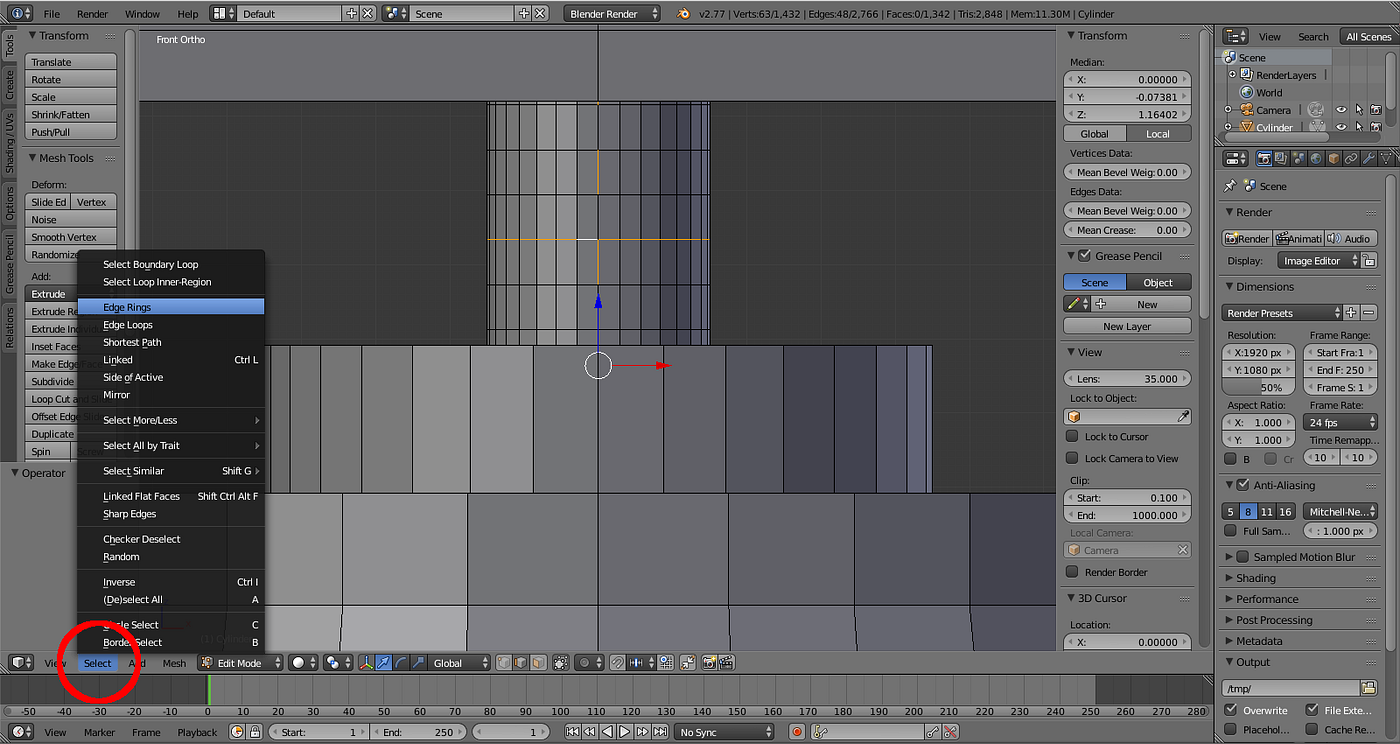
Task: Select the translate manipulator arrow icon
Action: point(384,663)
